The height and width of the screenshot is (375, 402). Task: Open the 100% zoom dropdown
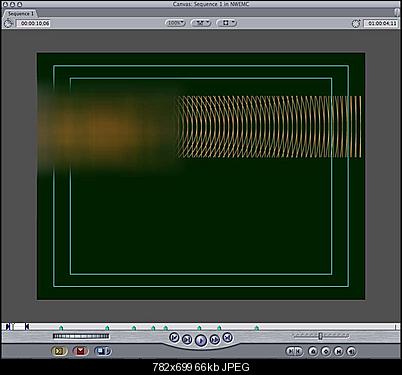tap(175, 23)
